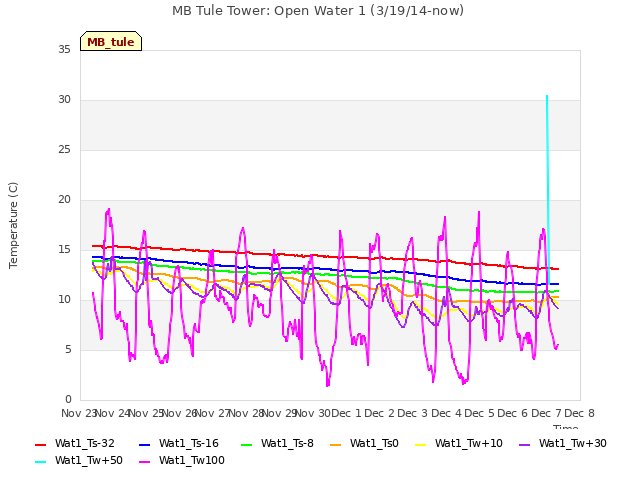640x480 pixels.
Task: Click the 20 y-axis tick label
Action: [x=64, y=200]
